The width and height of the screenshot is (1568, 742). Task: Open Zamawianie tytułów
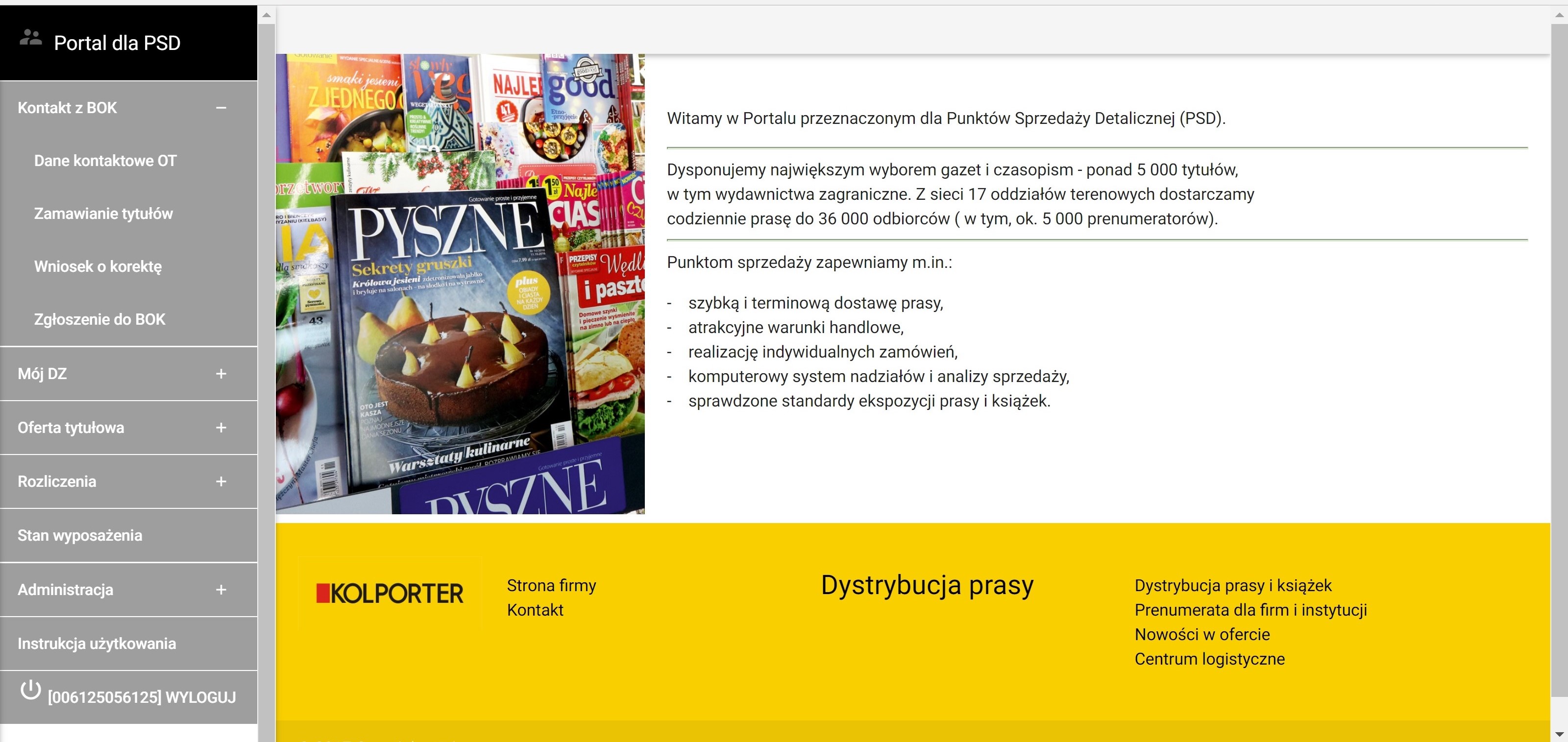pyautogui.click(x=103, y=214)
